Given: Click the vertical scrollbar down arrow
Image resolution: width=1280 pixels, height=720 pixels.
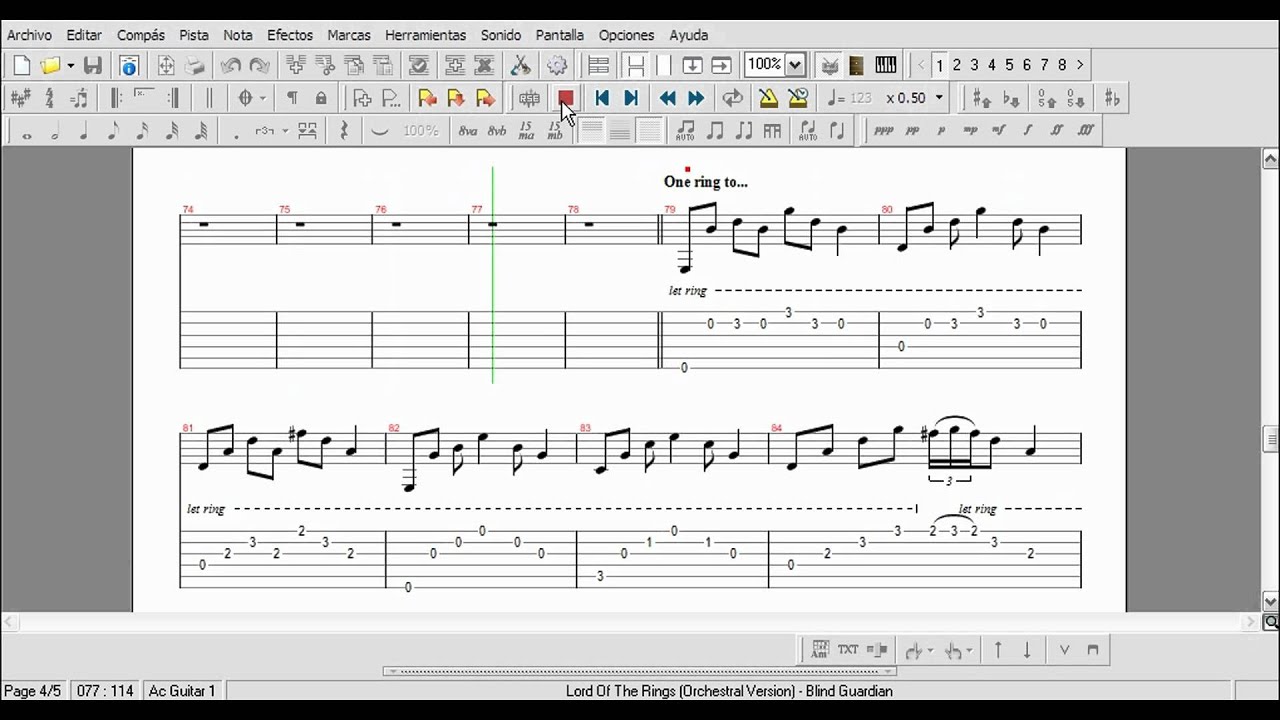Looking at the screenshot, I should coord(1270,602).
